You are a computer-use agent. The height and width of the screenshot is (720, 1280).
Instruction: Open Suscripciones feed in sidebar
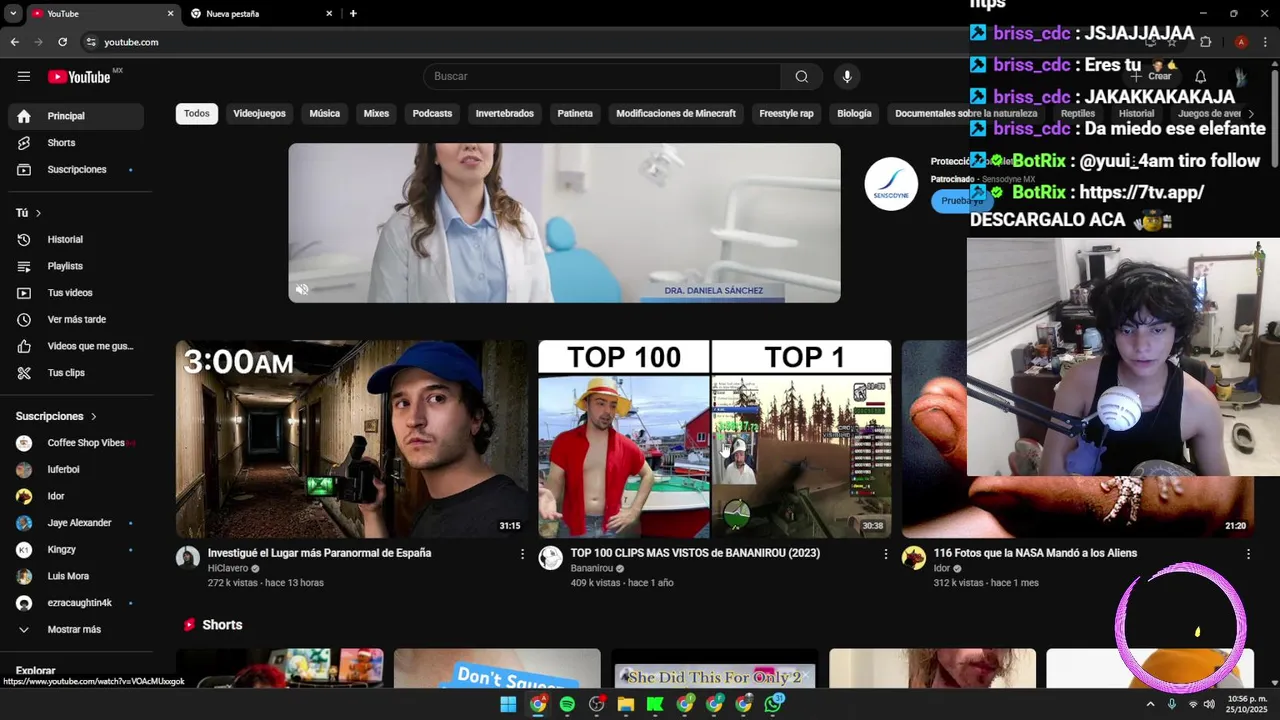(76, 170)
